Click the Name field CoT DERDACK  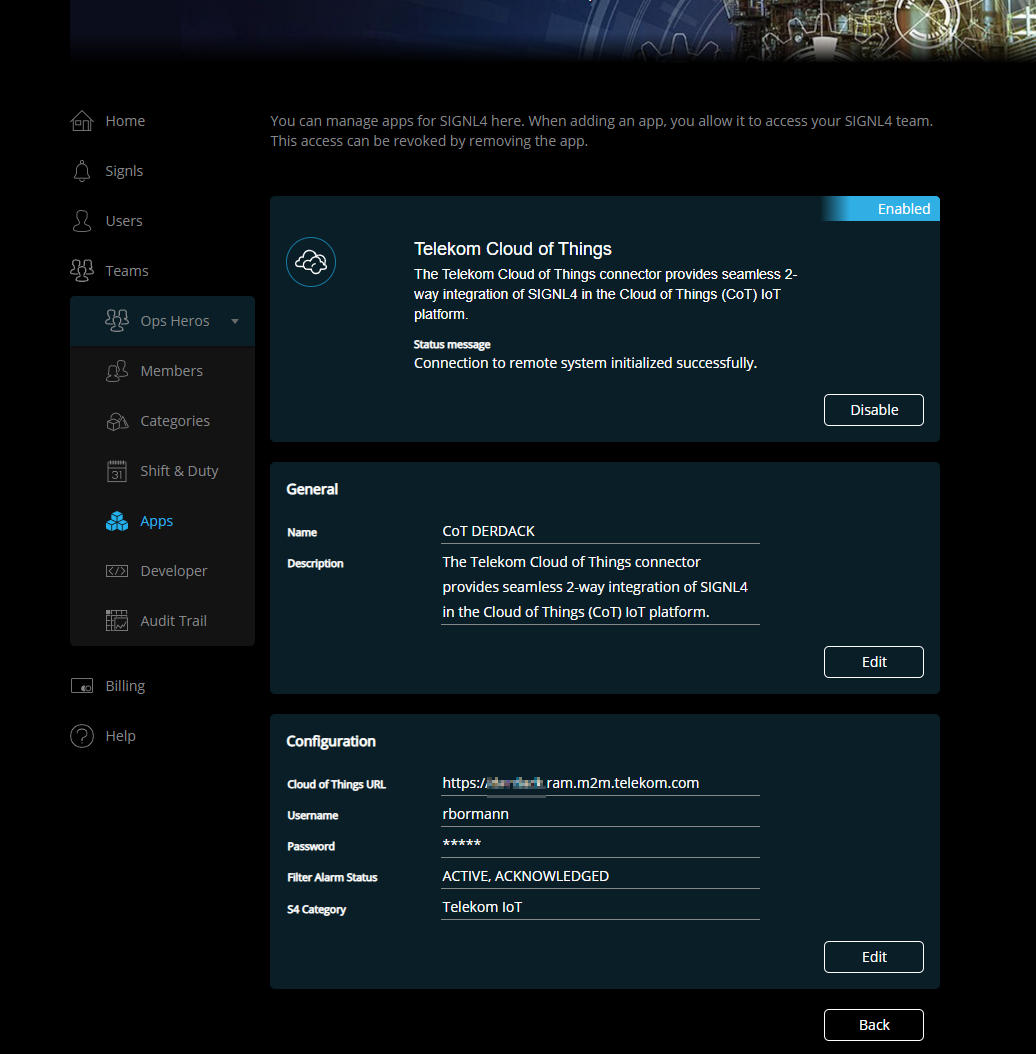[600, 532]
